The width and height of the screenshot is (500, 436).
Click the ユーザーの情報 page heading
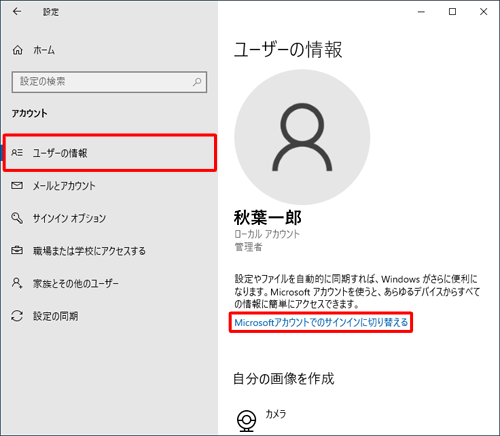click(x=288, y=50)
